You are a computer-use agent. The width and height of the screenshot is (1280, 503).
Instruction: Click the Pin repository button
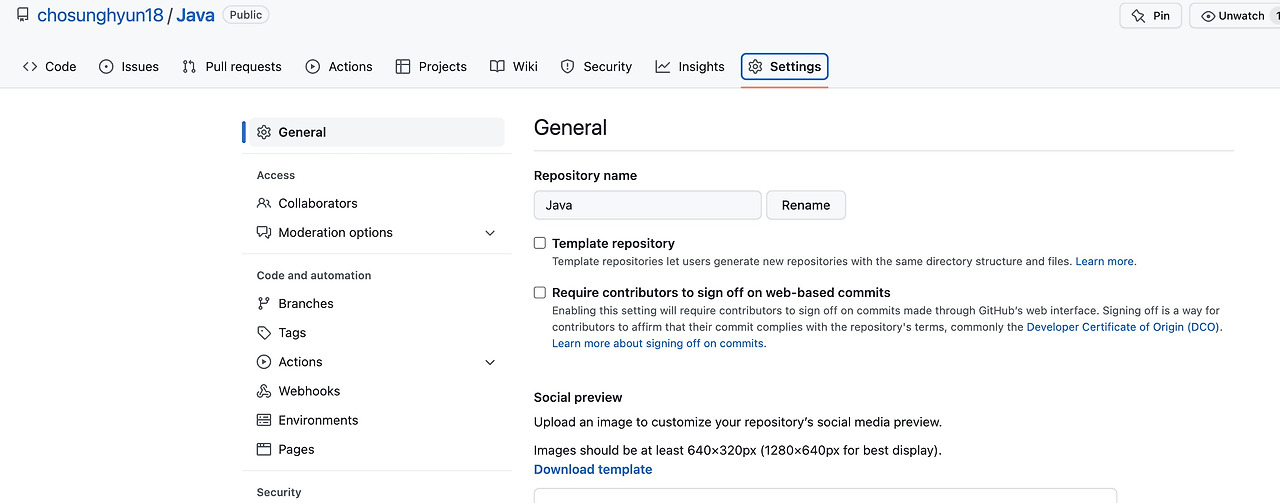coord(1151,16)
